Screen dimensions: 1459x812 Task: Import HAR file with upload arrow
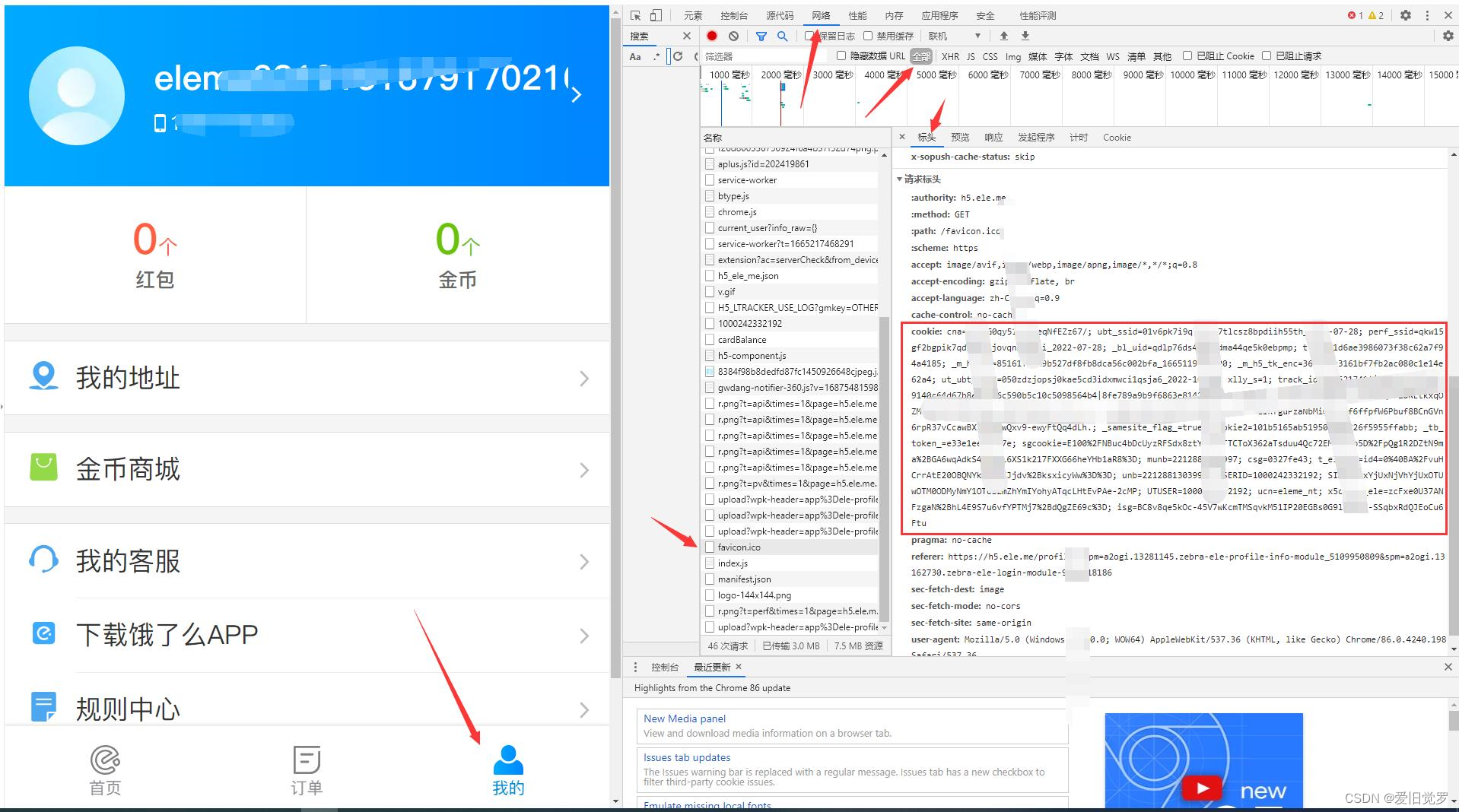pyautogui.click(x=1004, y=36)
